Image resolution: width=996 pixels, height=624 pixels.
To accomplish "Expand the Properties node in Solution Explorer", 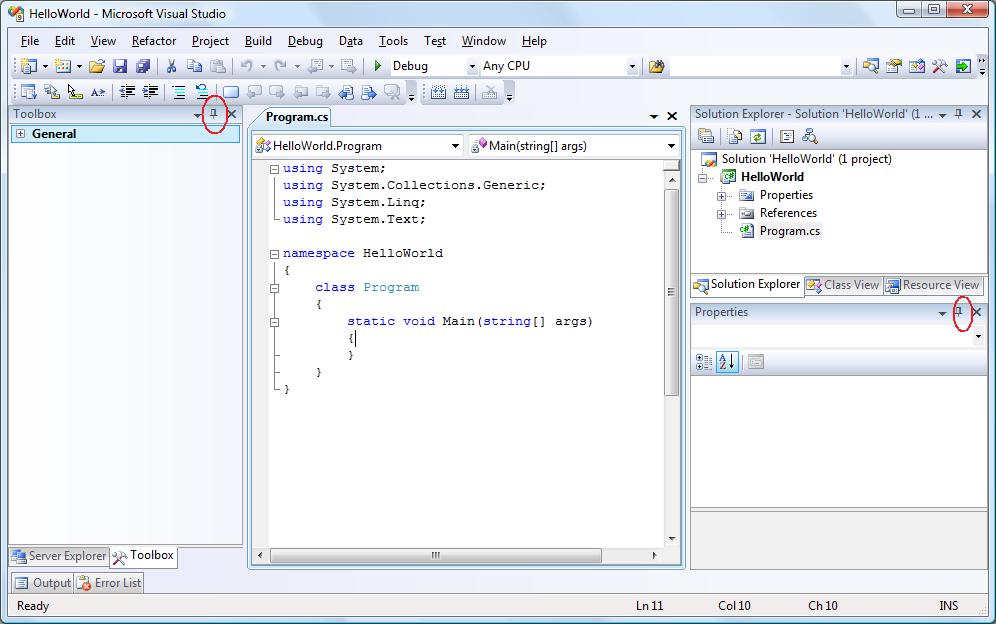I will pos(722,196).
